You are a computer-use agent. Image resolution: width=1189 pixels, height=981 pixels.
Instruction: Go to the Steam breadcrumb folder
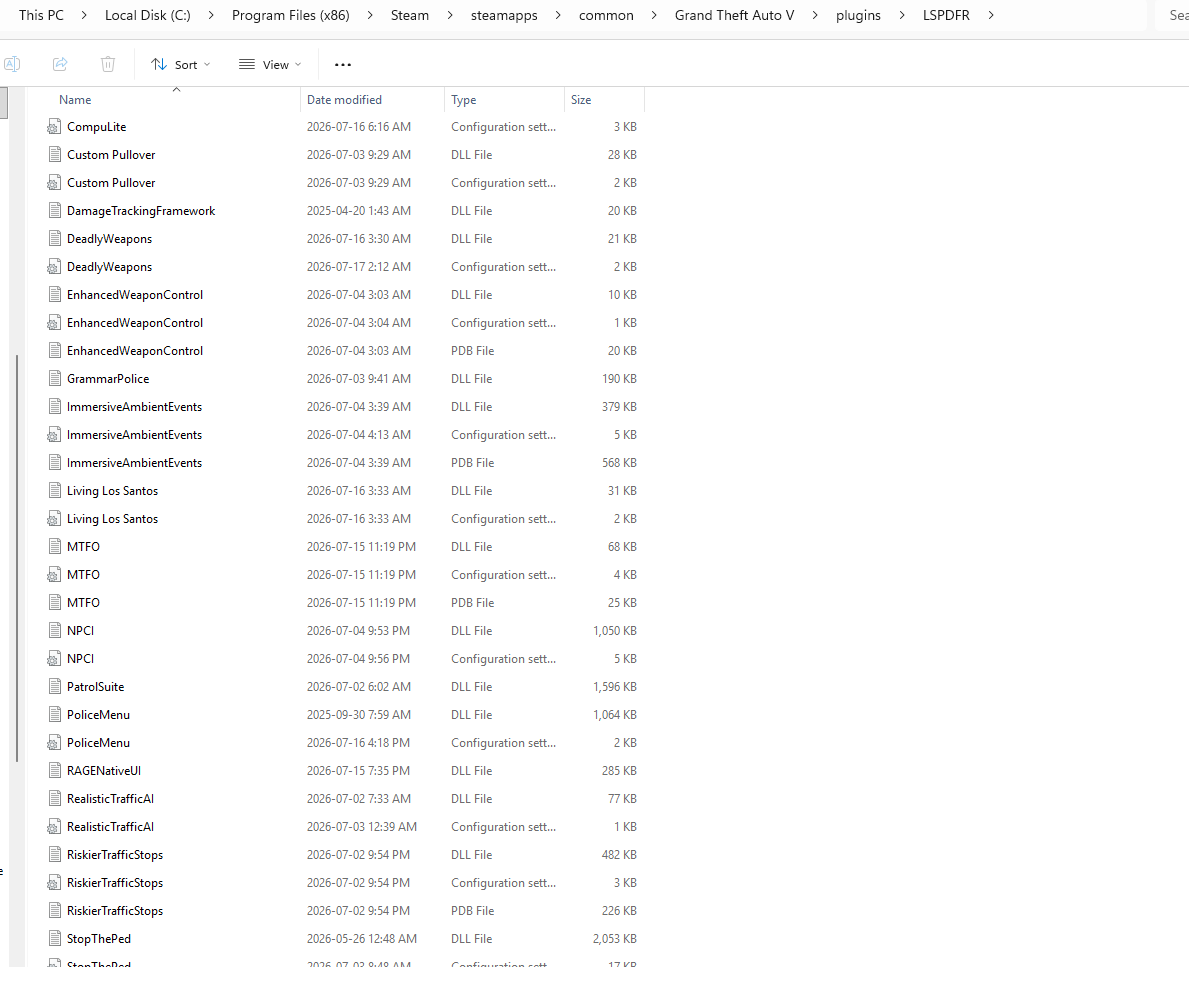[x=409, y=15]
